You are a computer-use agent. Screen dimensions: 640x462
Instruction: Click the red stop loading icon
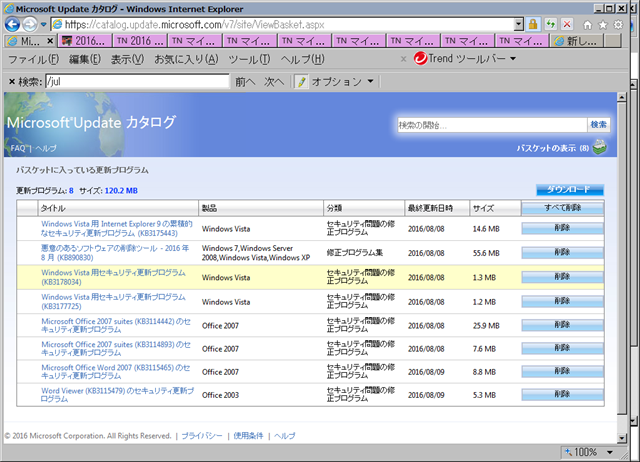point(567,24)
